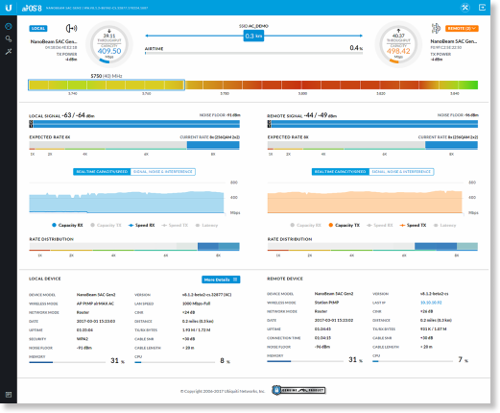Open the REMOTE stations dropdown
The image size is (500, 413).
point(462,28)
